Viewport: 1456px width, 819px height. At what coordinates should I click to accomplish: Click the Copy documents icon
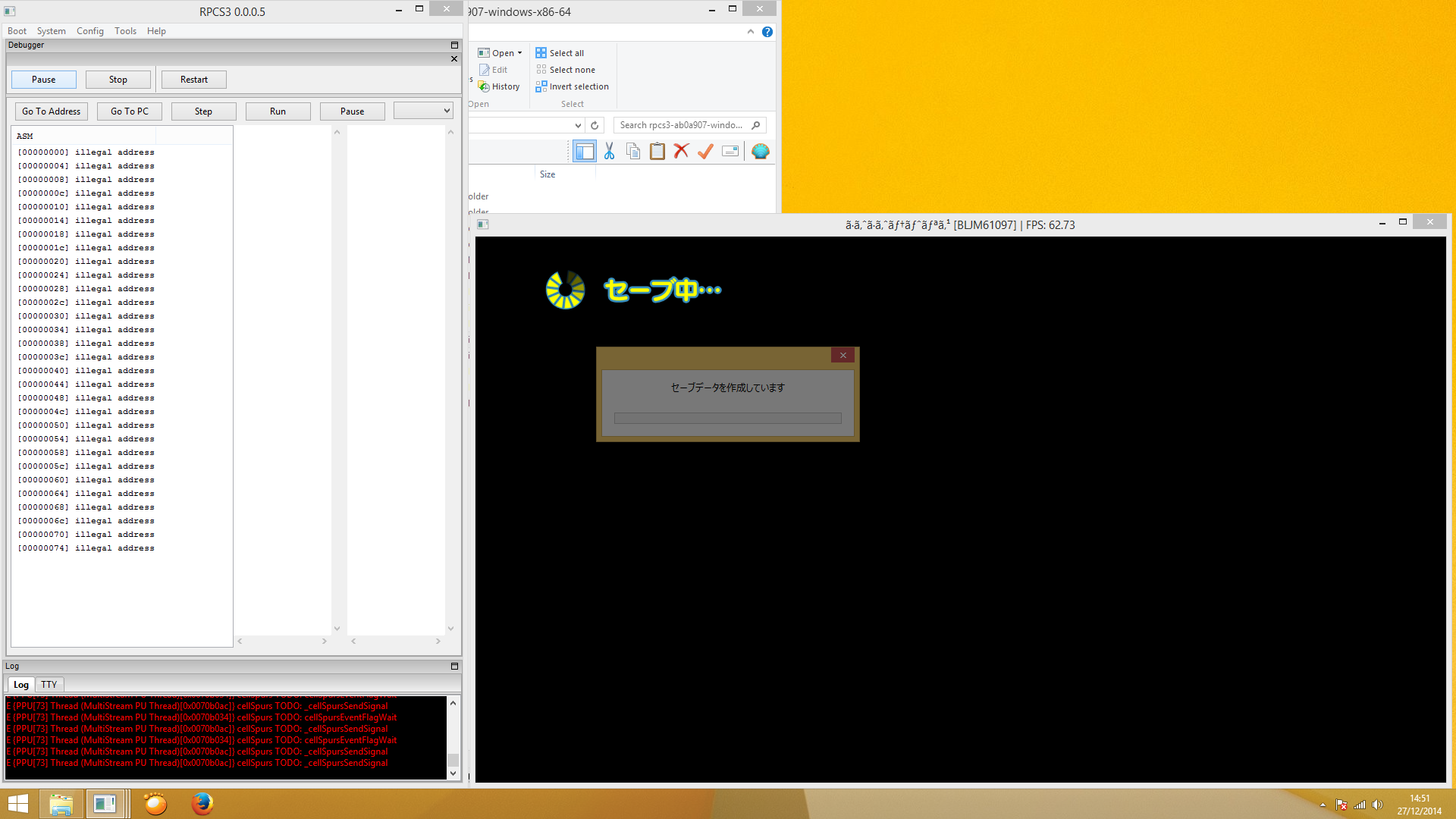click(x=633, y=152)
